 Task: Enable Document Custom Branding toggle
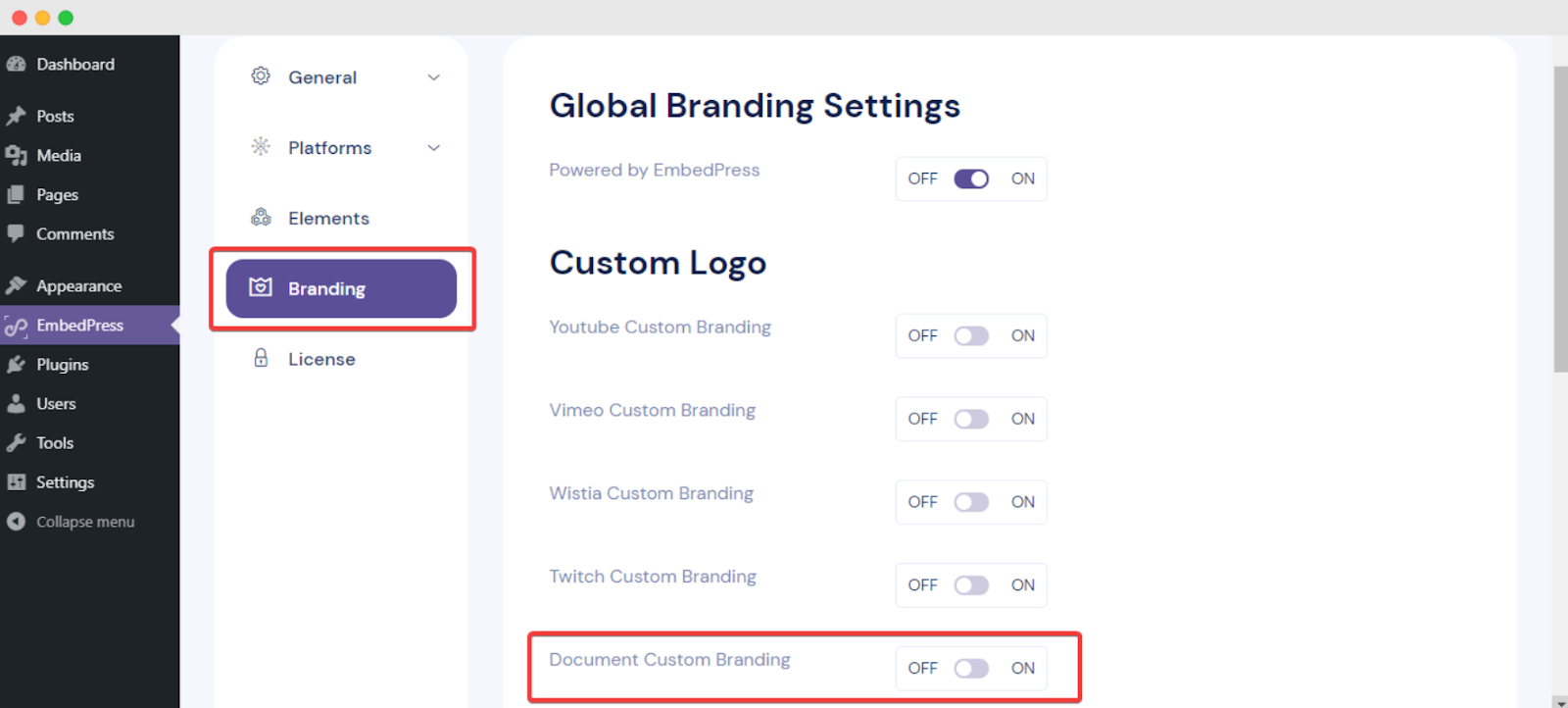click(971, 668)
